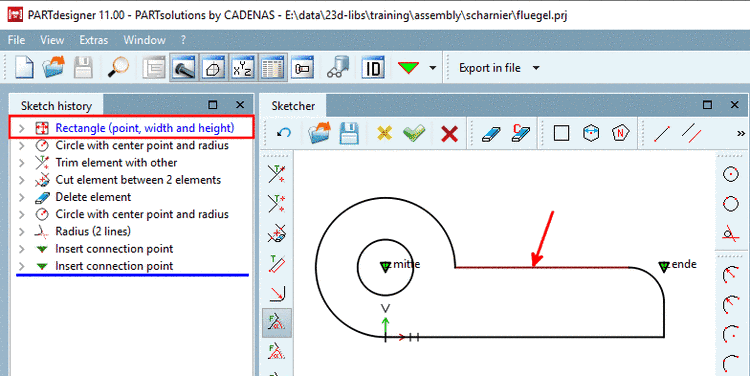Screen dimensions: 750x376
Task: Expand the Trim element with other entry
Action: pos(22,163)
